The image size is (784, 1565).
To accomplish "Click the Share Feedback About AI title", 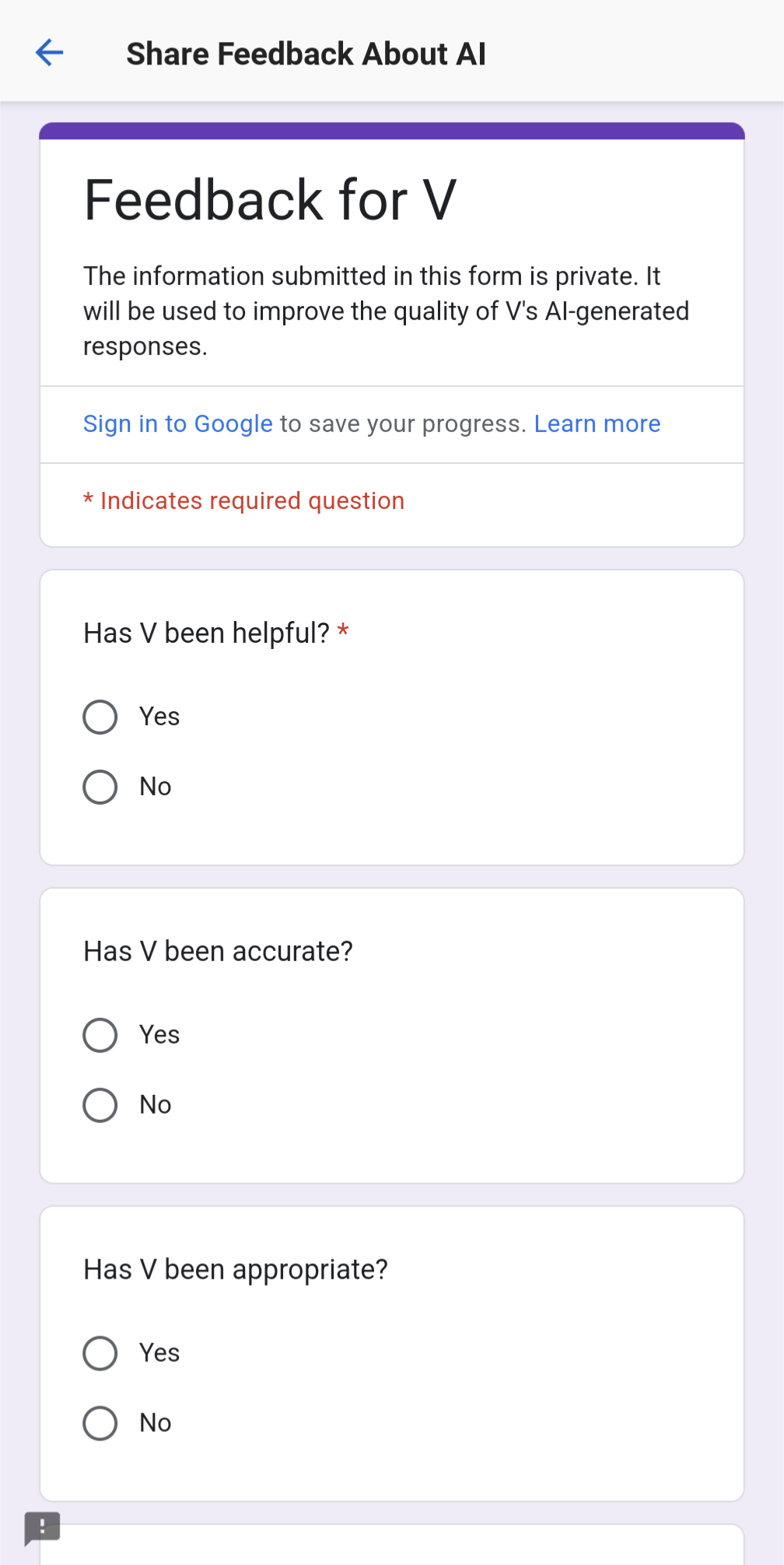I will (306, 54).
